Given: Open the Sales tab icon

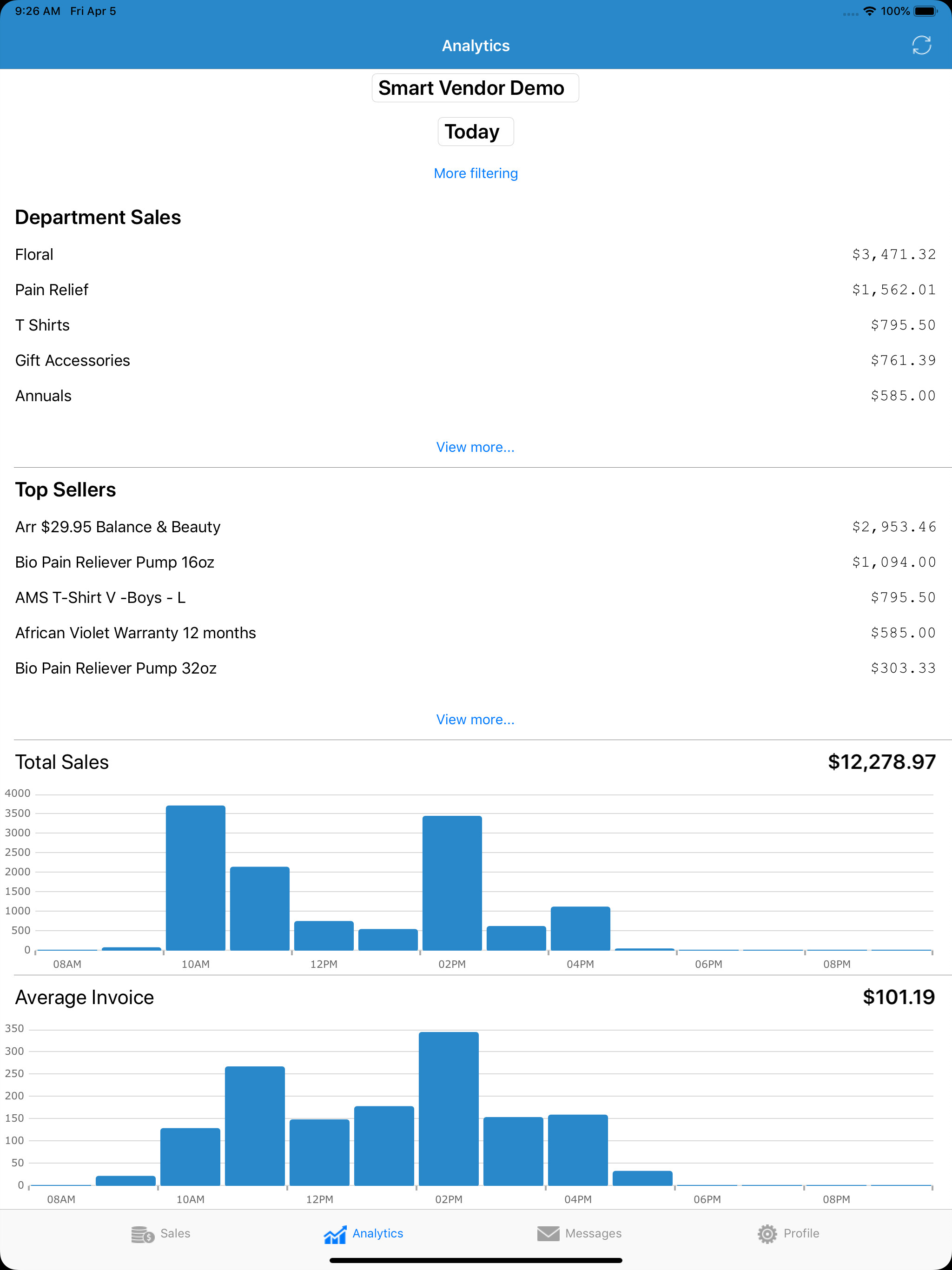Looking at the screenshot, I should click(x=143, y=1234).
